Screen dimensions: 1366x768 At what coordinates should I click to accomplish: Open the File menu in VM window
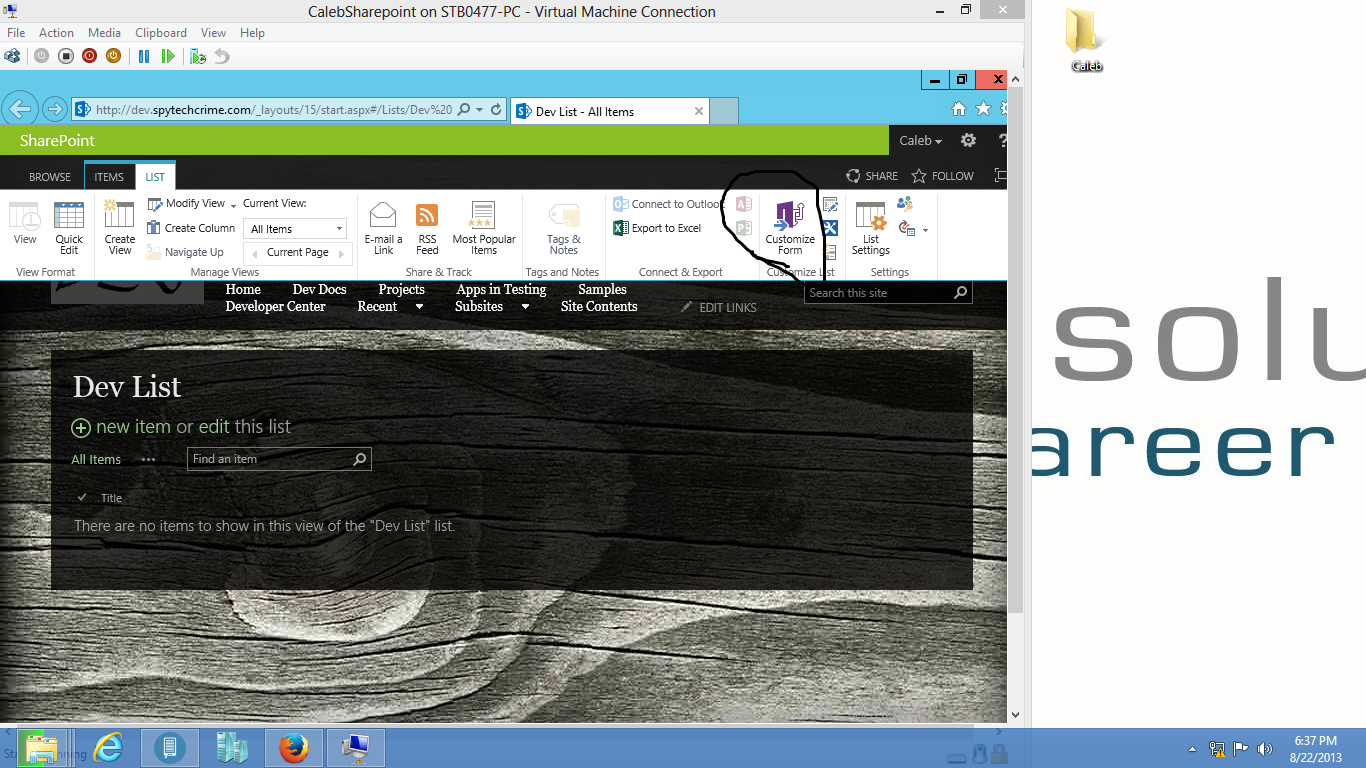(x=16, y=33)
